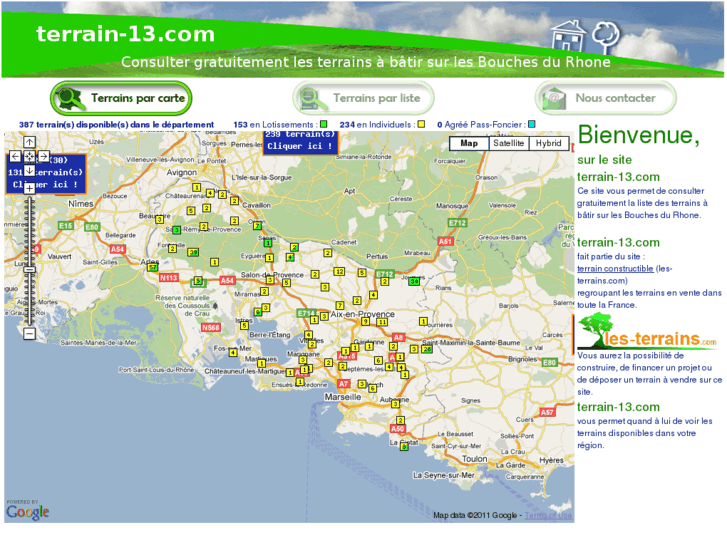Select green marker 8 at La Ciotat

point(404,447)
